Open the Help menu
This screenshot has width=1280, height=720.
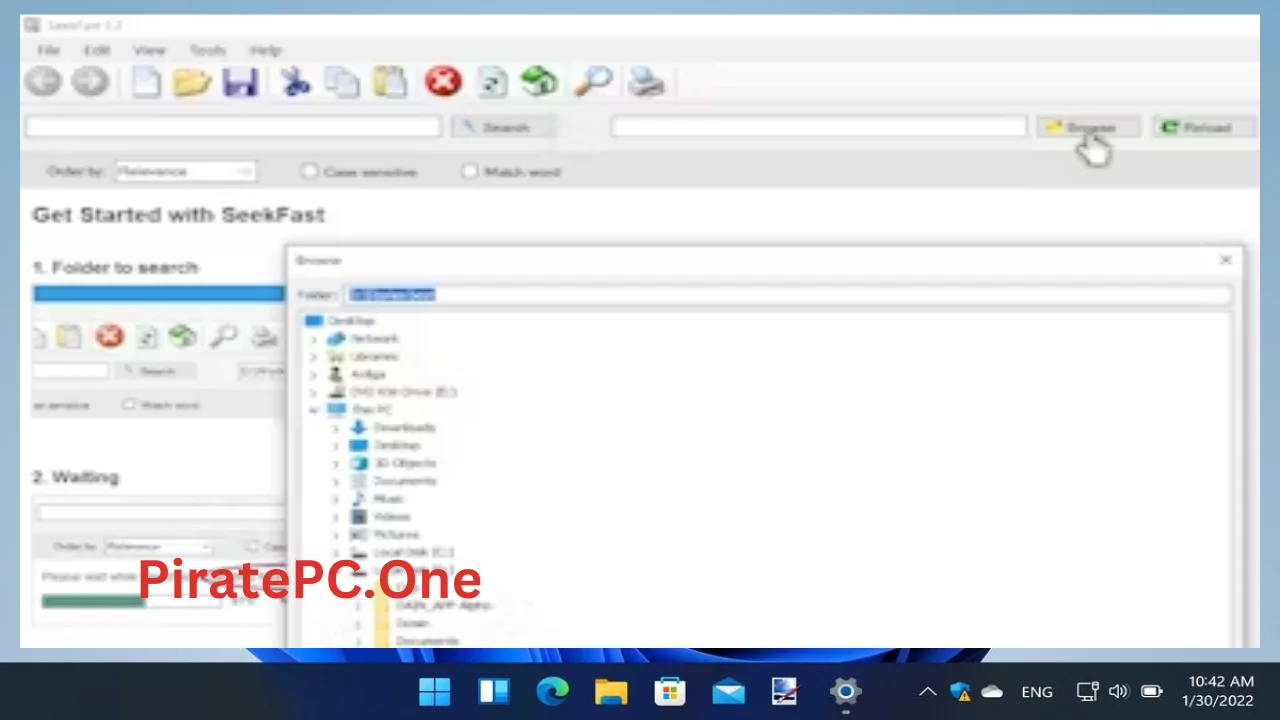[x=265, y=50]
